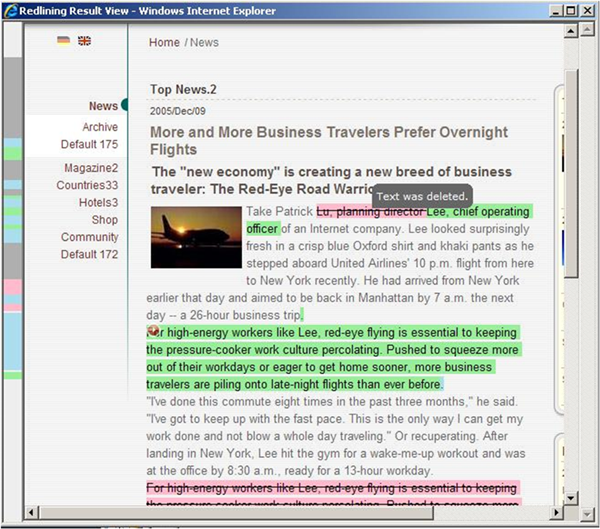Open the News breadcrumb link

(x=204, y=43)
